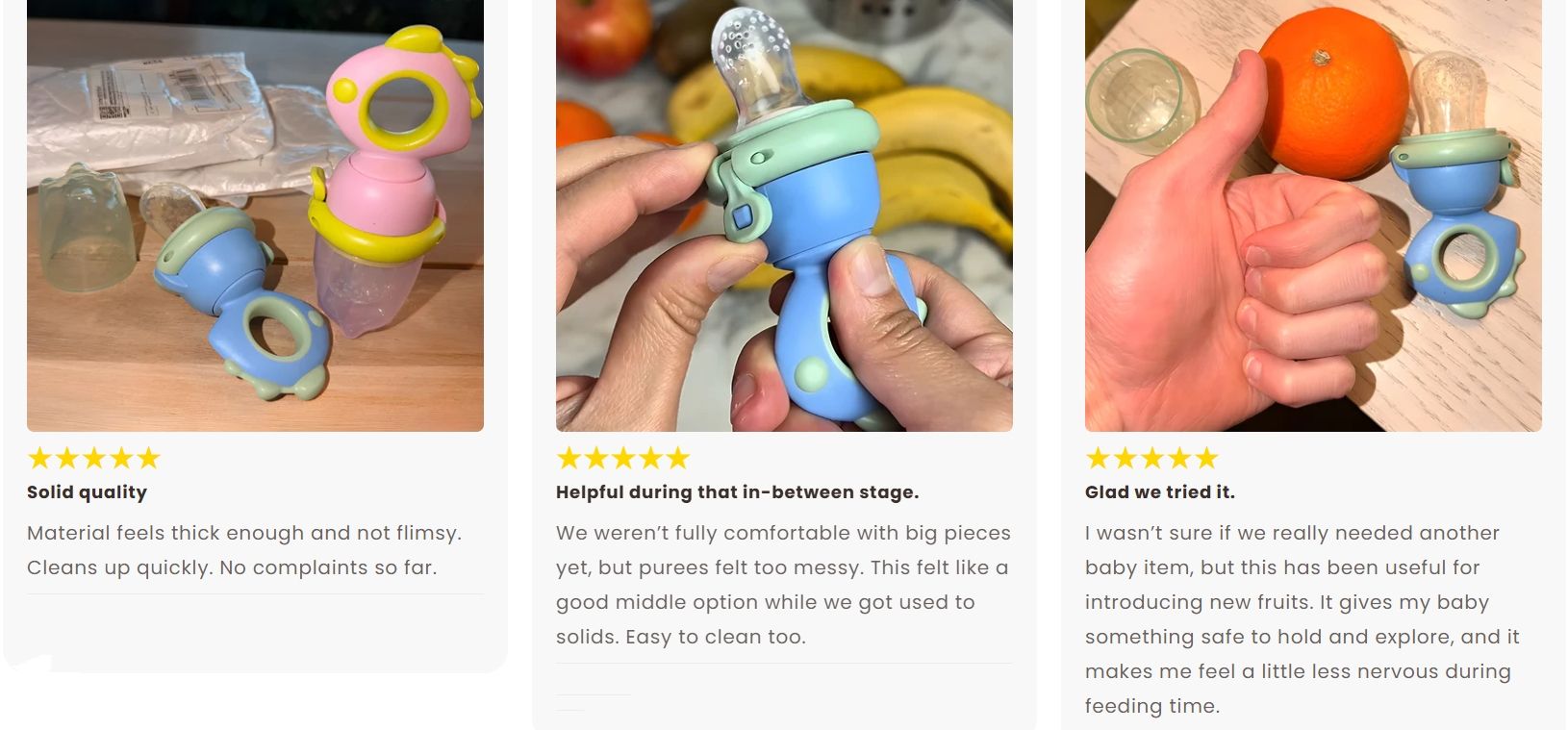Viewport: 1568px width, 730px height.
Task: Click the 'Material feels thick enough' review text
Action: point(244,550)
